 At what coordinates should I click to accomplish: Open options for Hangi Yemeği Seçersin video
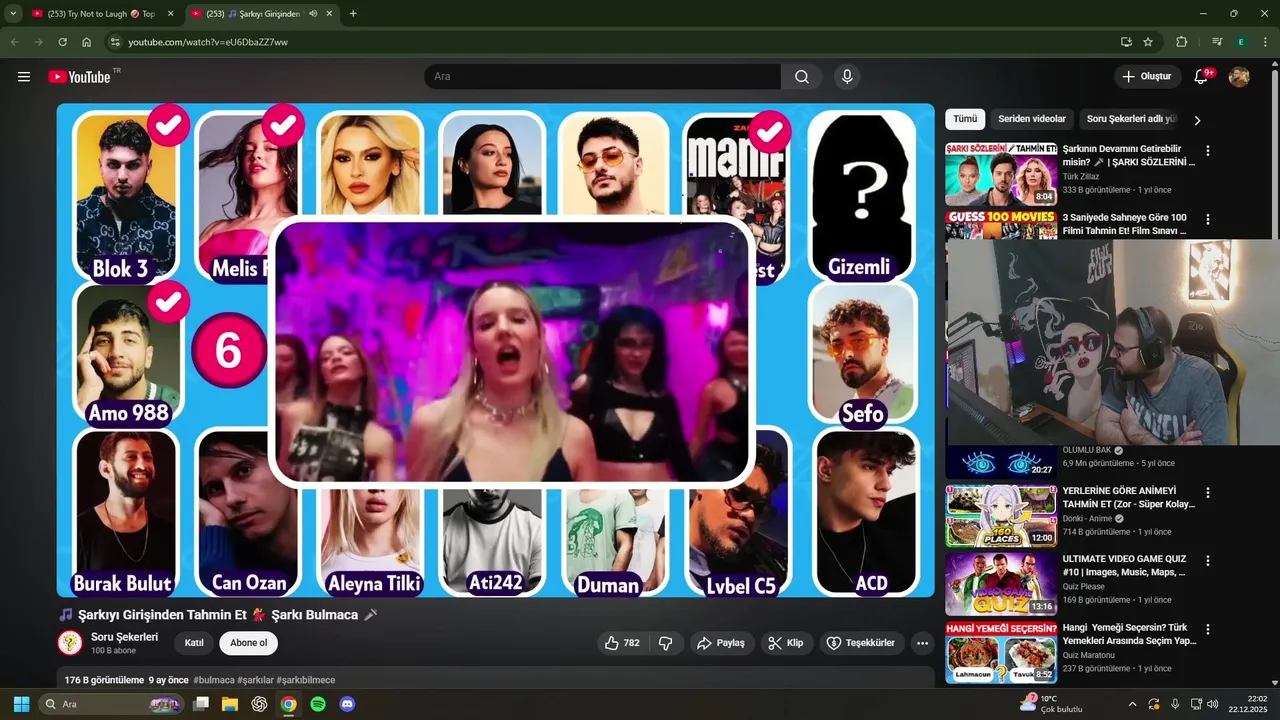point(1207,630)
